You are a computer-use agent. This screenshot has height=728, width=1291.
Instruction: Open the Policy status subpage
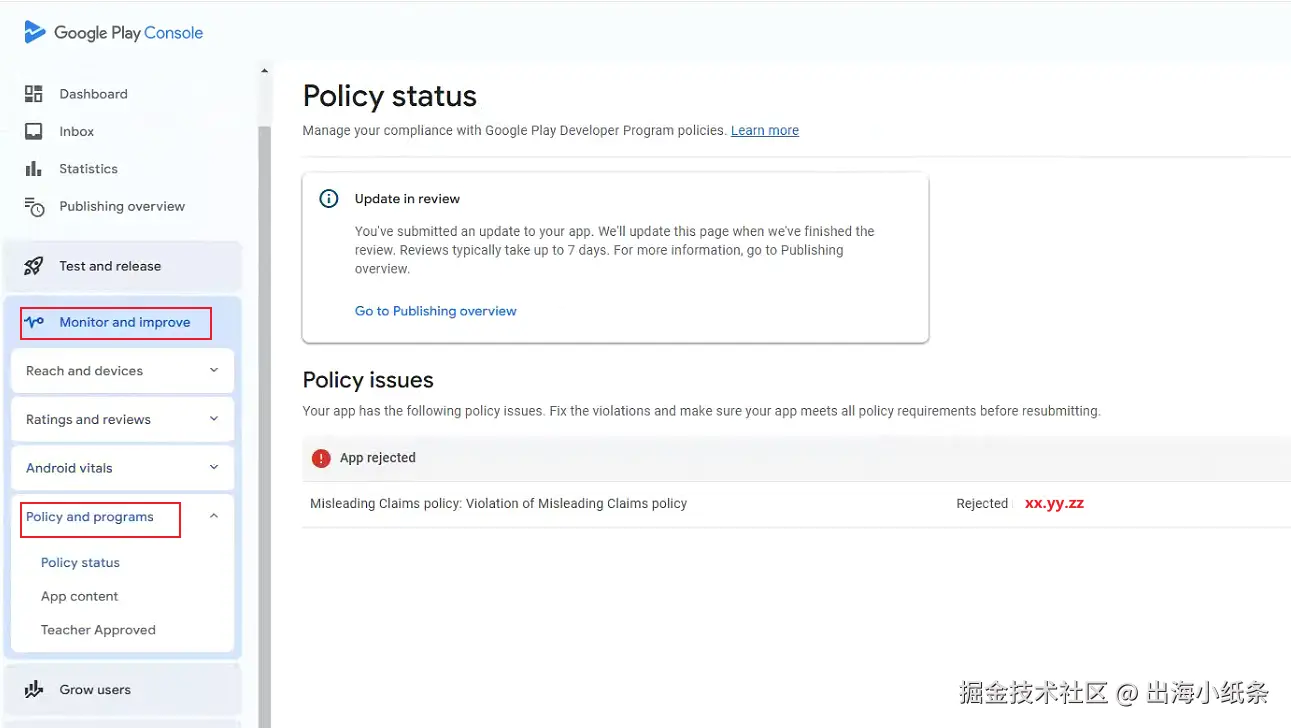tap(80, 563)
